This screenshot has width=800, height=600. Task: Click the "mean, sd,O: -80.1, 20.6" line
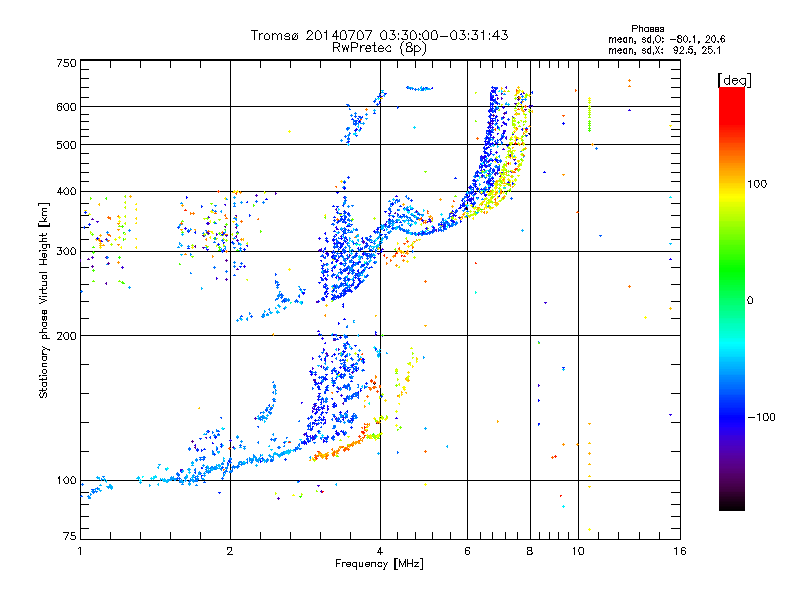(666, 39)
